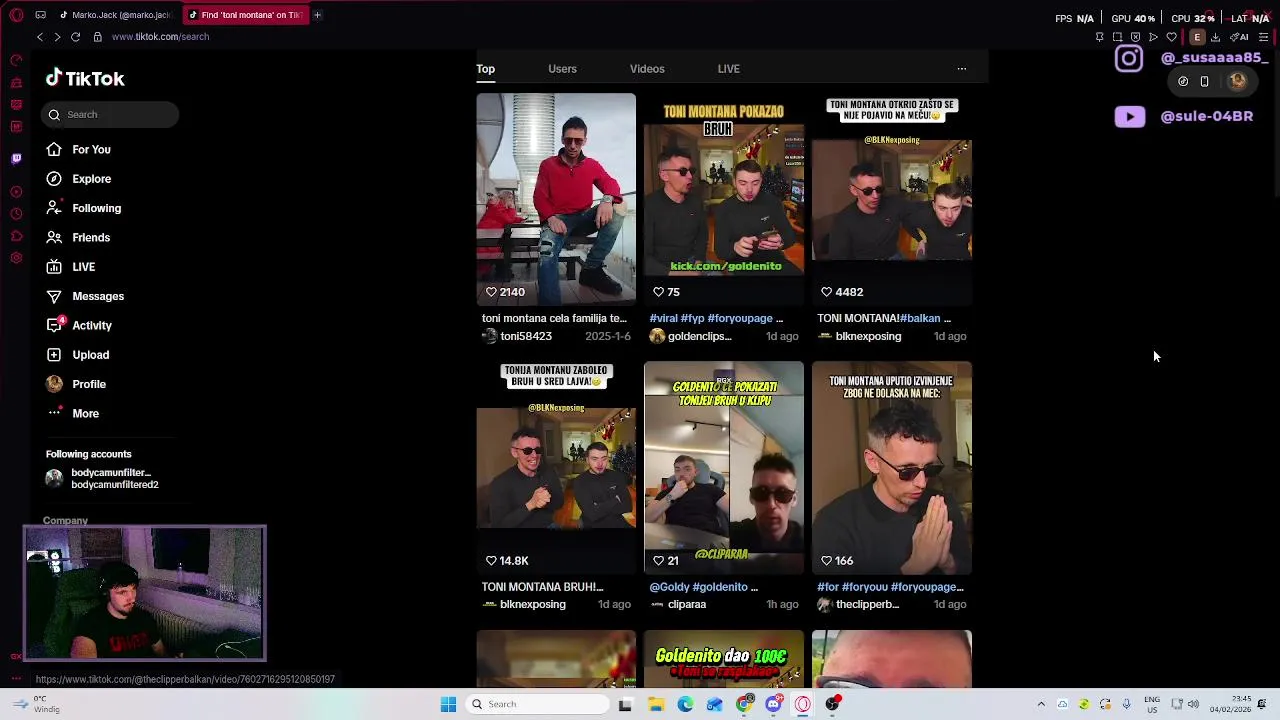Open the followed bodycamunfilter account
This screenshot has width=1280, height=720.
coord(102,479)
